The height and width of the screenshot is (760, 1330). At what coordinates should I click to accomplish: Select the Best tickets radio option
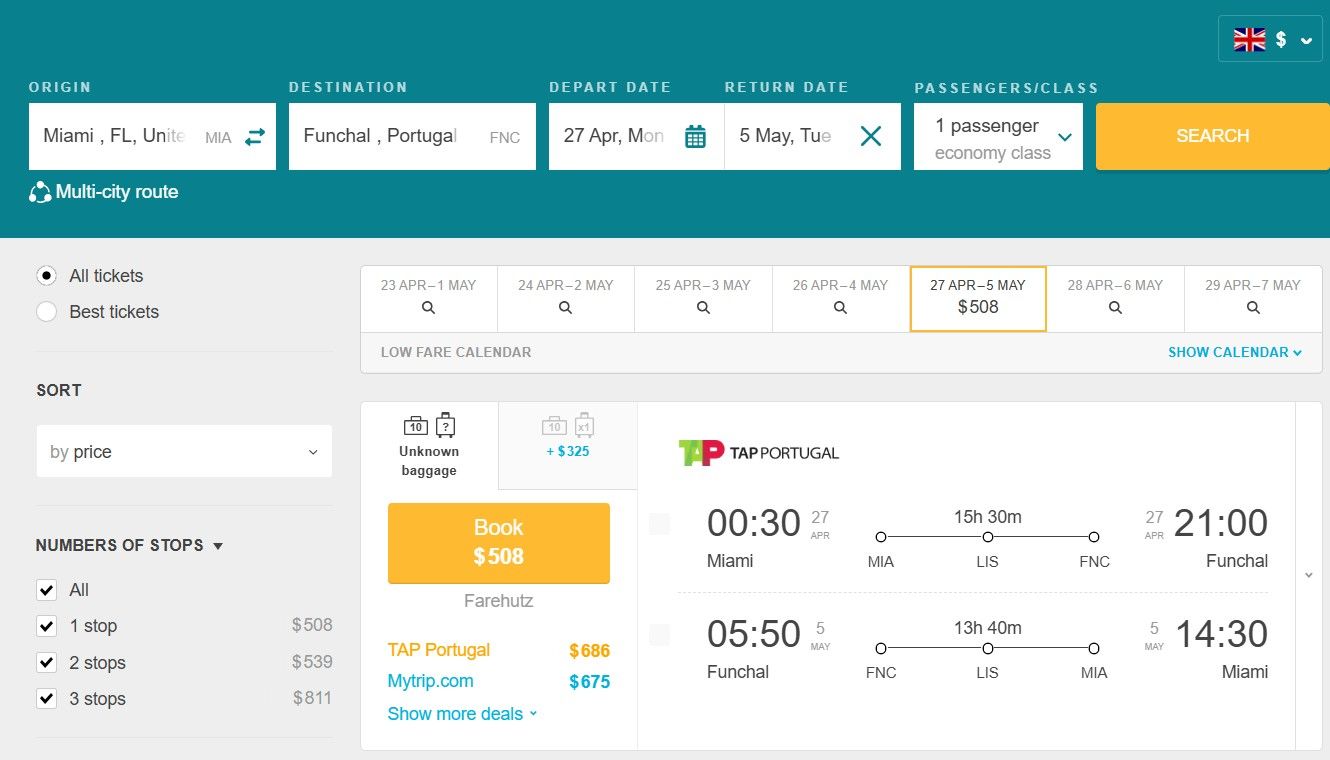[46, 312]
